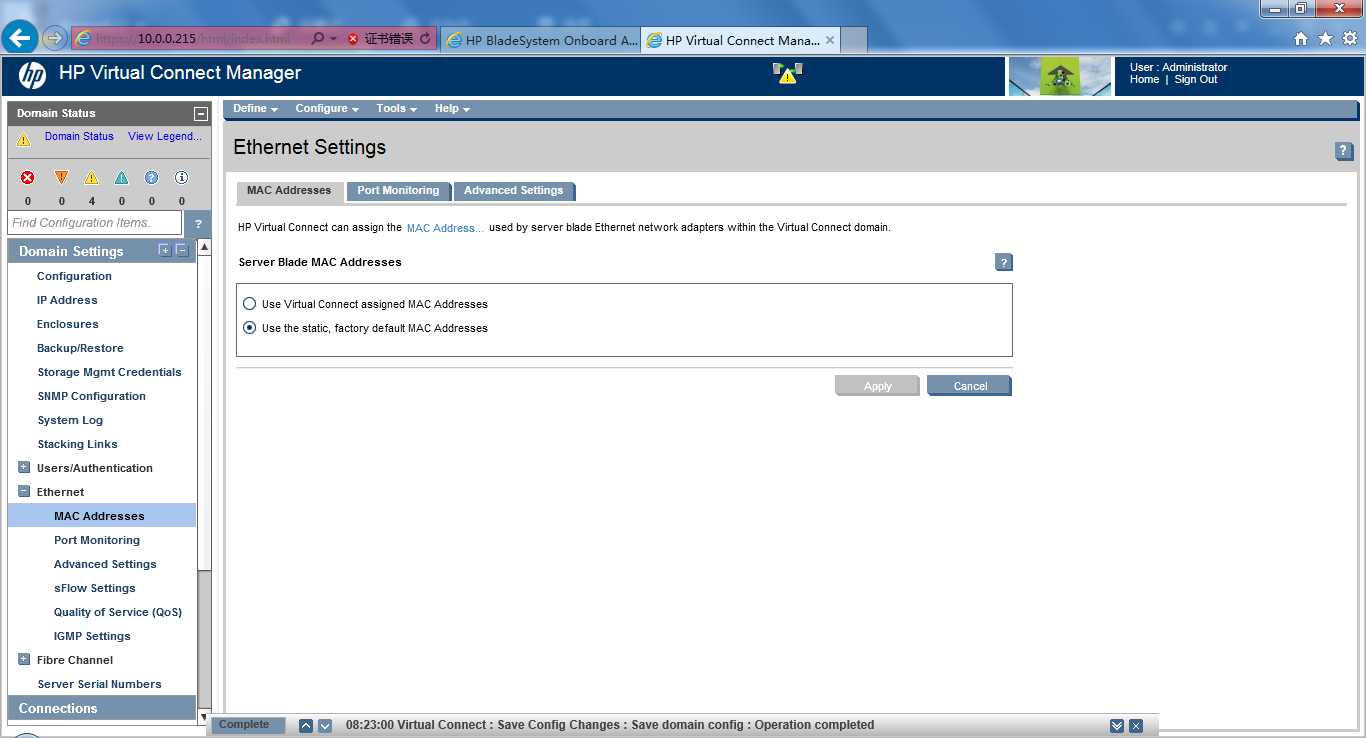Close the status message bar
Viewport: 1366px width, 738px height.
tap(1136, 726)
